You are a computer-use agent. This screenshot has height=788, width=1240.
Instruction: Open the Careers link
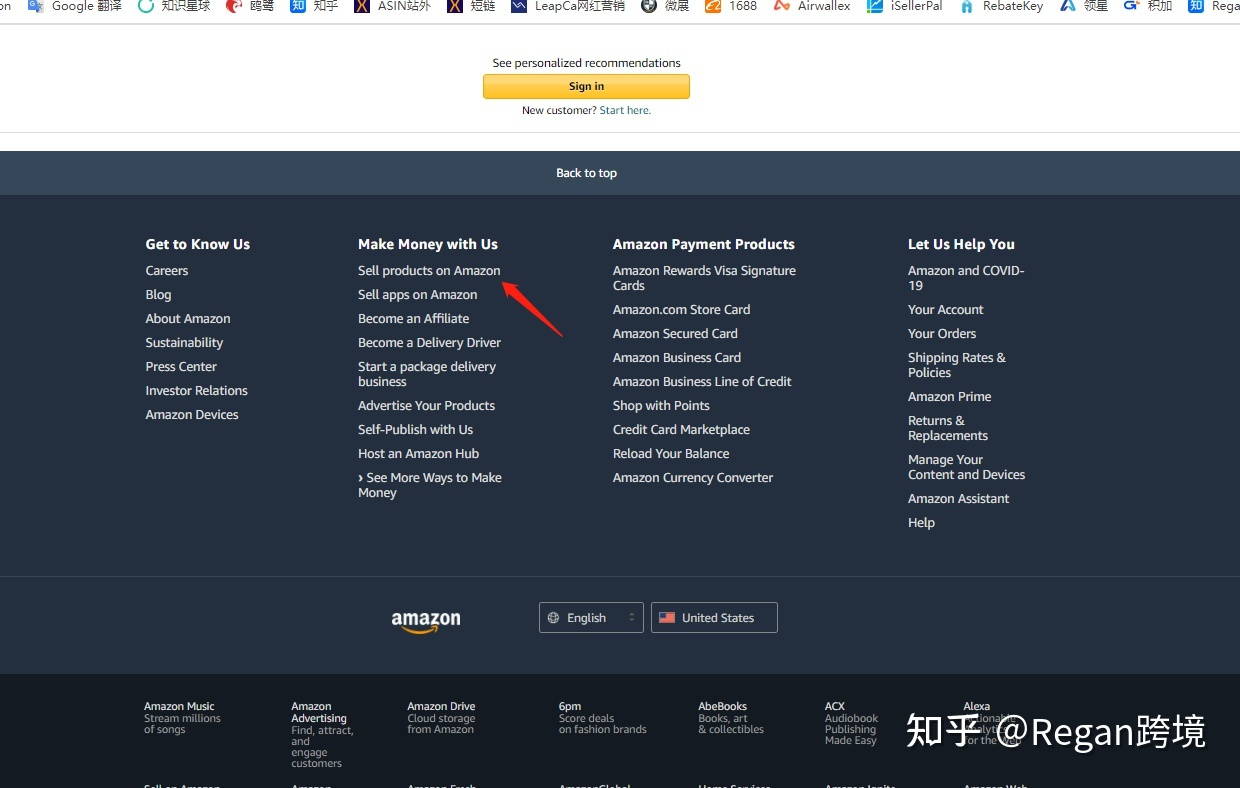point(167,271)
